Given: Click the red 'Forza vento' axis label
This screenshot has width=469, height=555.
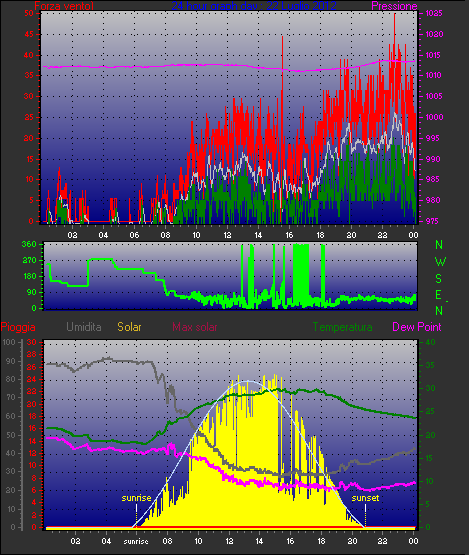Looking at the screenshot, I should (64, 6).
